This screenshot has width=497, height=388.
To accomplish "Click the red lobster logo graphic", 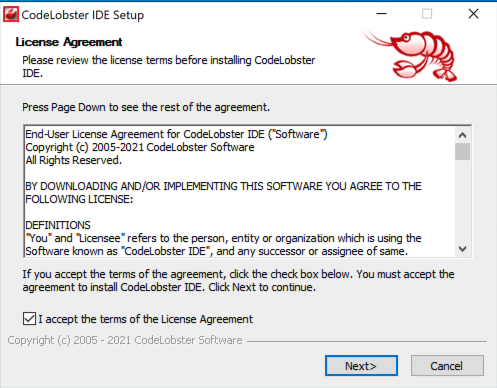I will point(411,55).
